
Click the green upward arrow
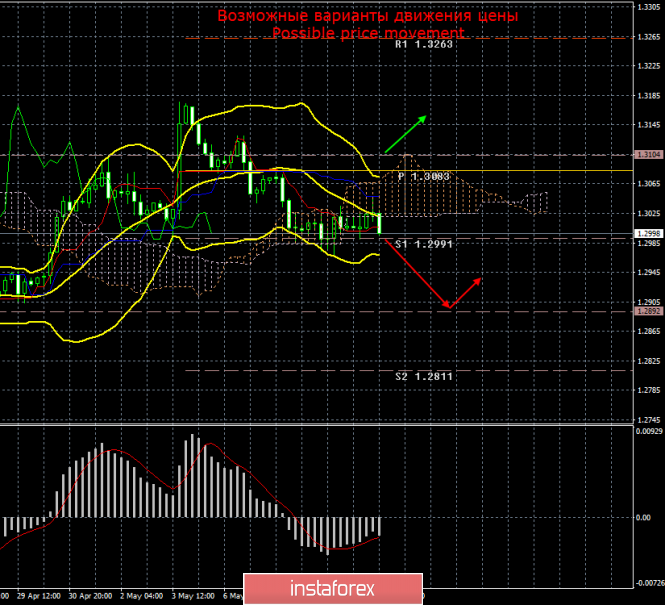[x=404, y=133]
